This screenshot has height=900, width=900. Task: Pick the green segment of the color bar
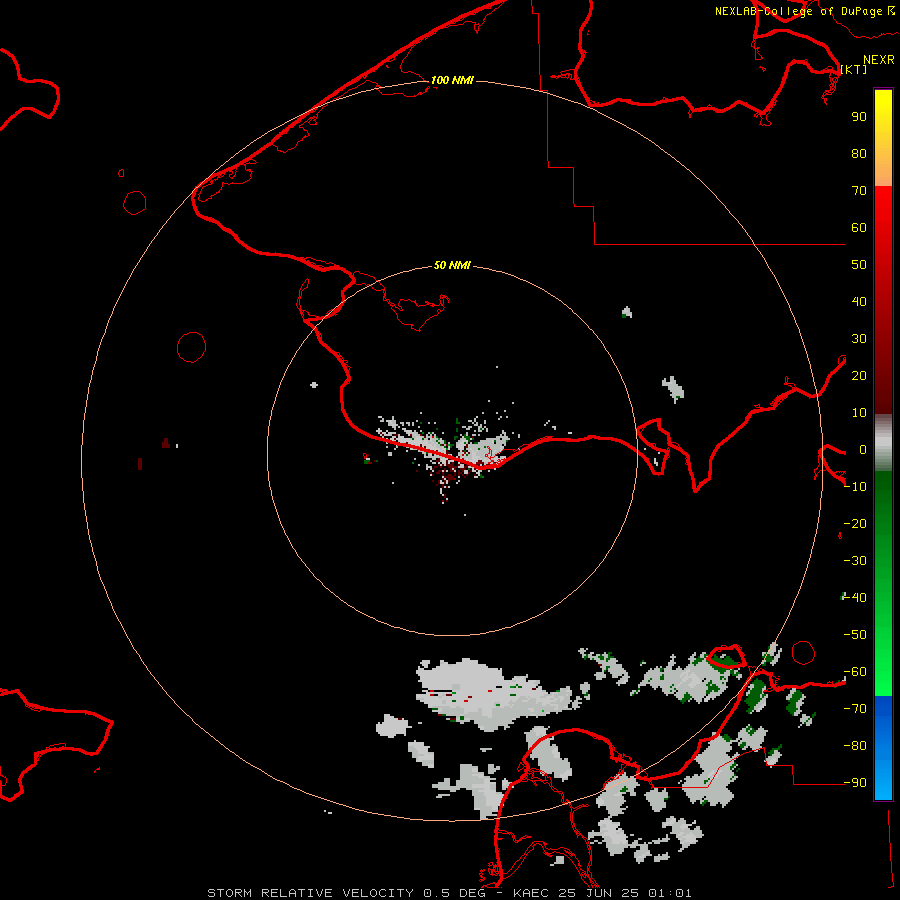click(x=883, y=584)
